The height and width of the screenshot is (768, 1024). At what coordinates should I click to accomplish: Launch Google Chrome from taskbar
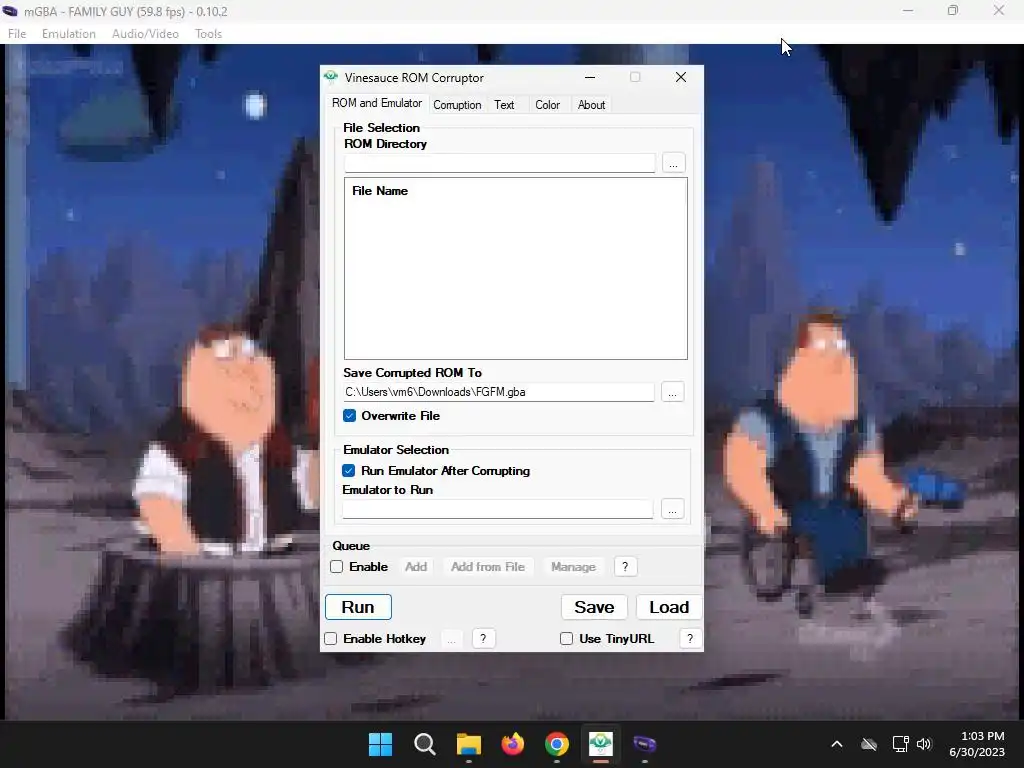(556, 744)
